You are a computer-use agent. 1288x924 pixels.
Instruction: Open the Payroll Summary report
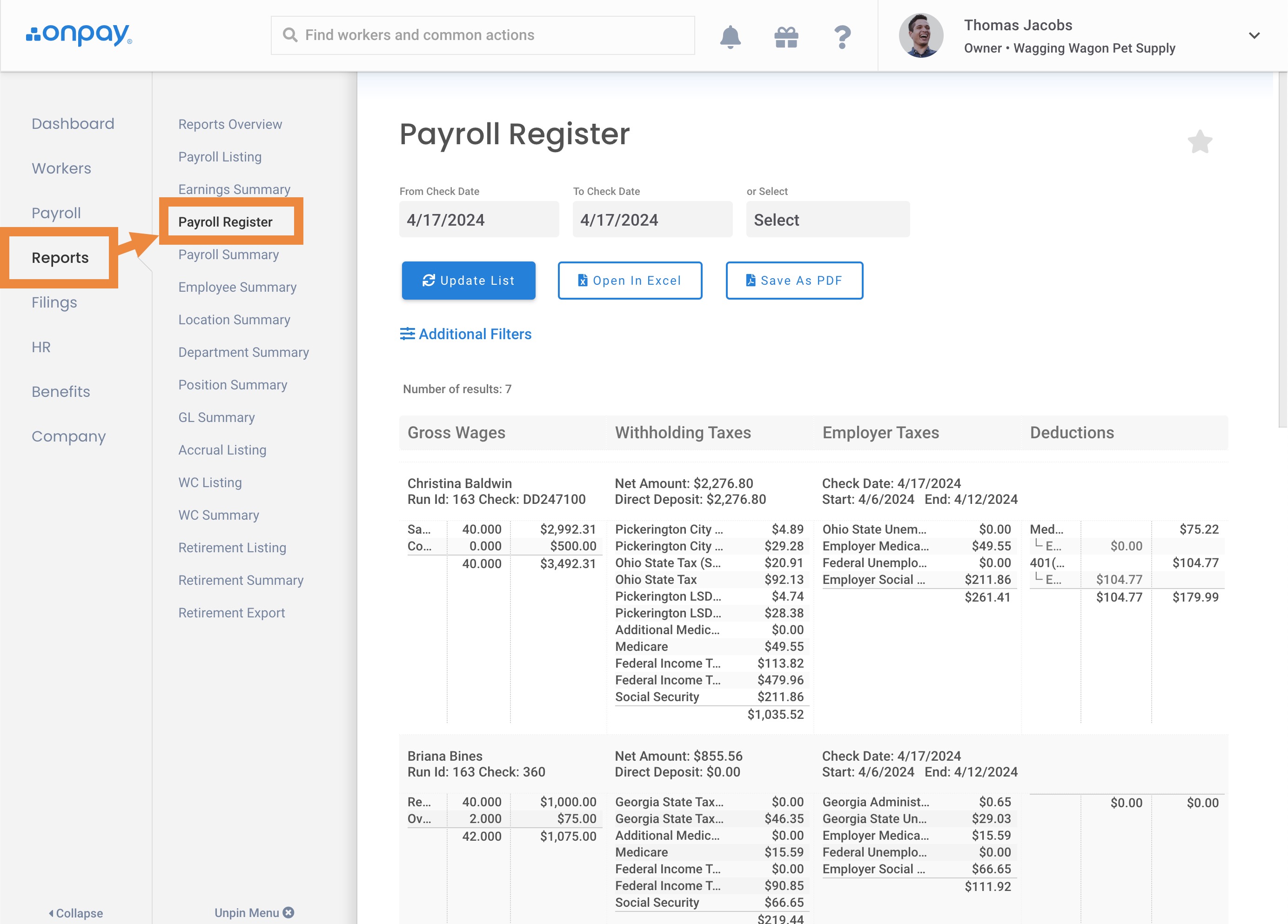228,254
